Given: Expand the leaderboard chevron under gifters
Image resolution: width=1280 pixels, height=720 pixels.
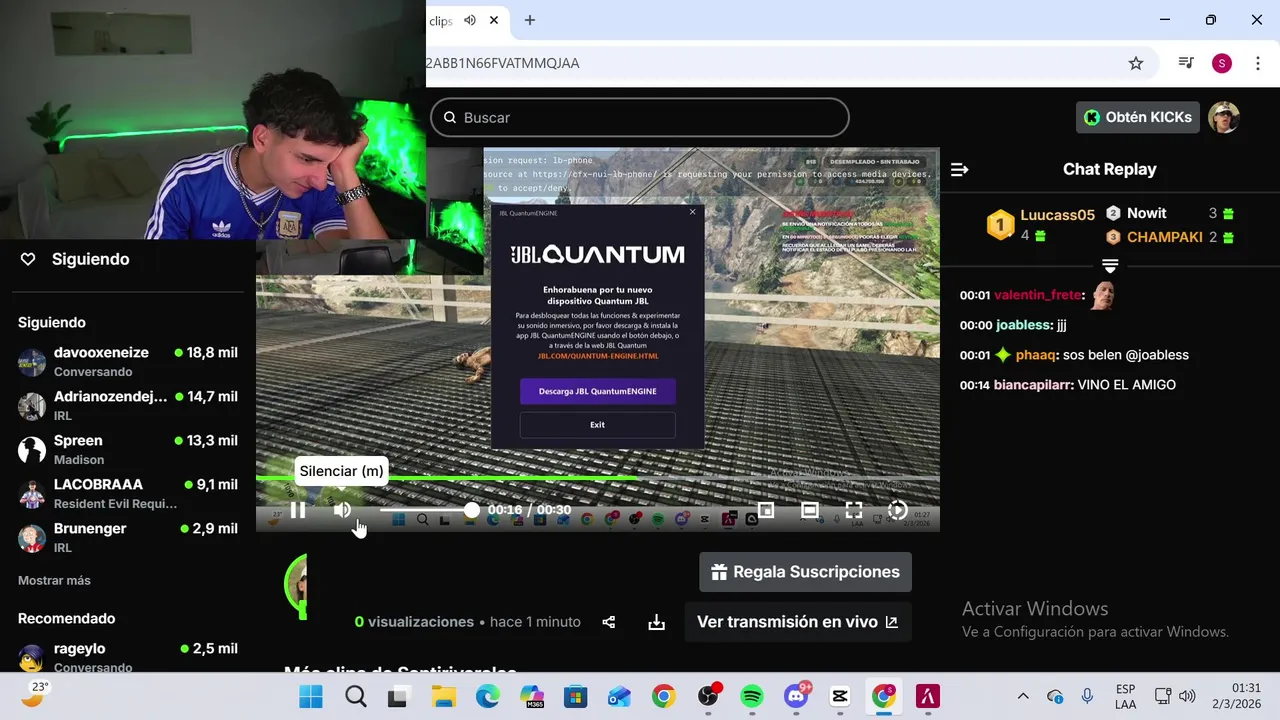Looking at the screenshot, I should click(1110, 265).
